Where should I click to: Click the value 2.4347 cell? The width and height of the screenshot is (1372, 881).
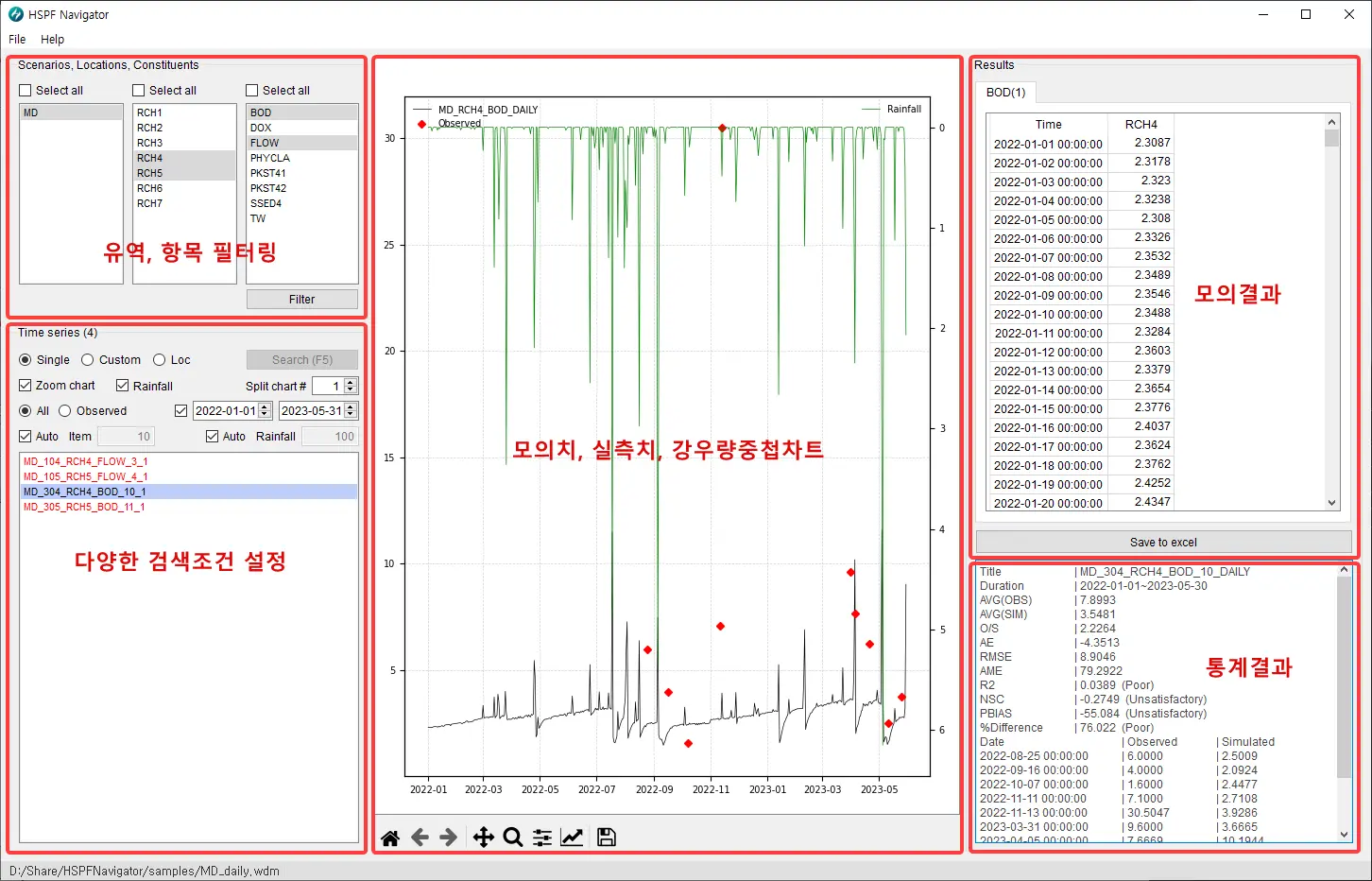click(x=1140, y=502)
